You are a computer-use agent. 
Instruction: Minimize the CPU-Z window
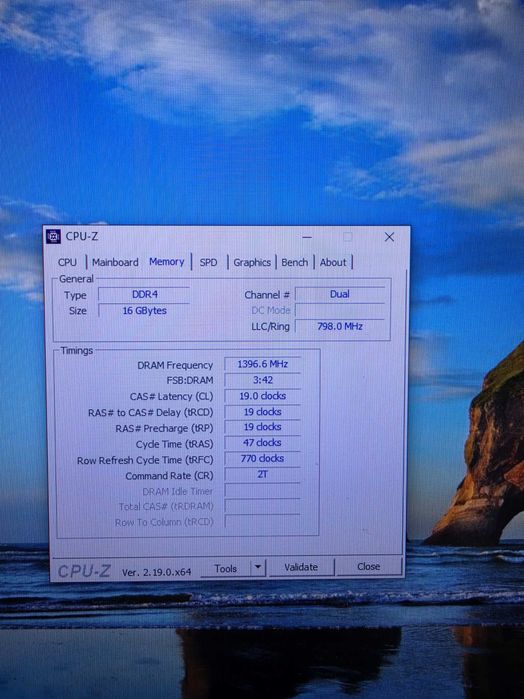point(307,237)
